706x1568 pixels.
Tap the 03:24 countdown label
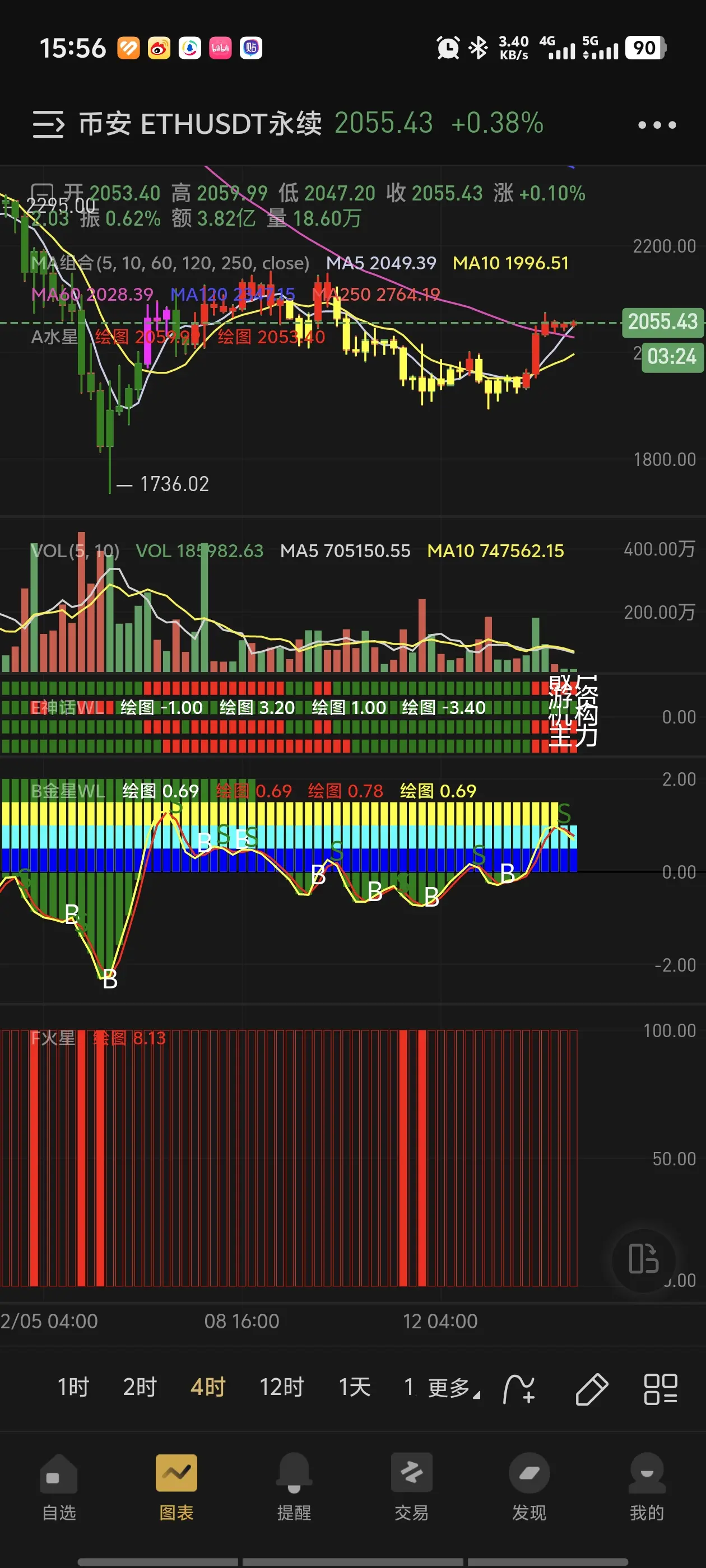pyautogui.click(x=672, y=357)
